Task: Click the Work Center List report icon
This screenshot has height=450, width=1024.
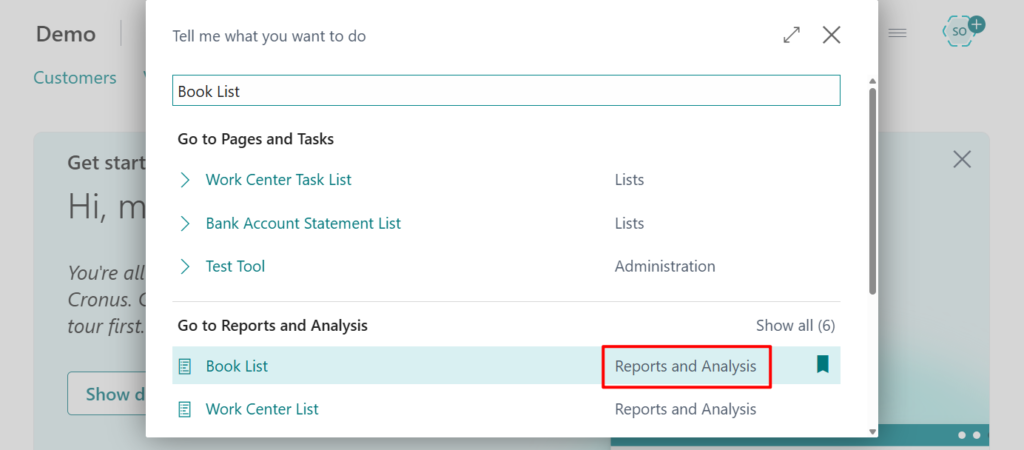Action: (x=185, y=410)
